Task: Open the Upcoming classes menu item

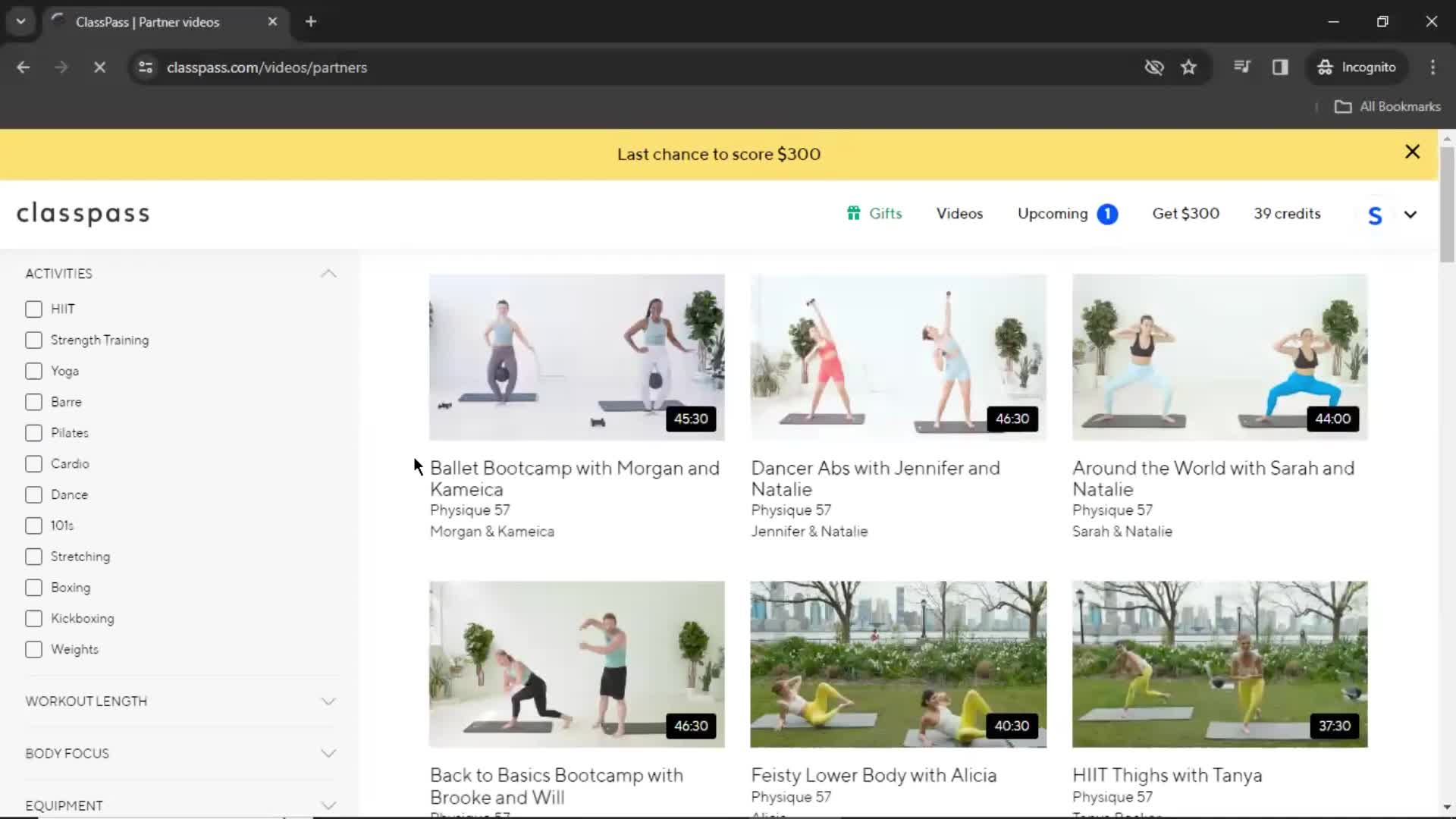Action: [1053, 214]
